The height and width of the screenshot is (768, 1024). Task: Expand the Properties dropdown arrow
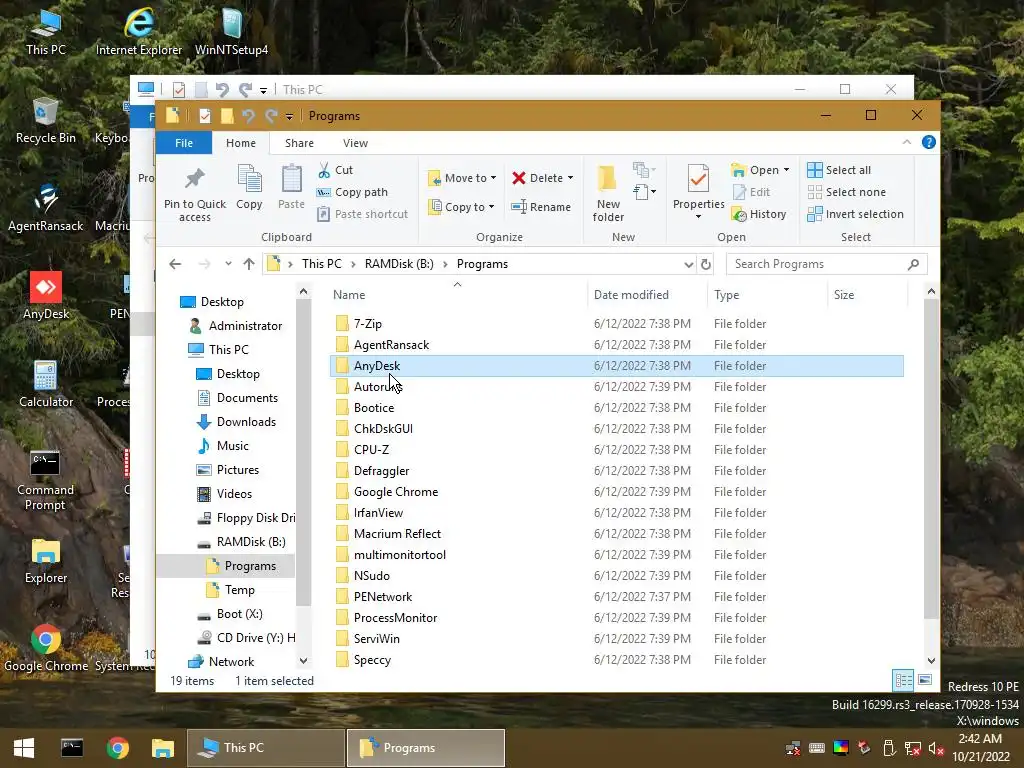click(698, 217)
